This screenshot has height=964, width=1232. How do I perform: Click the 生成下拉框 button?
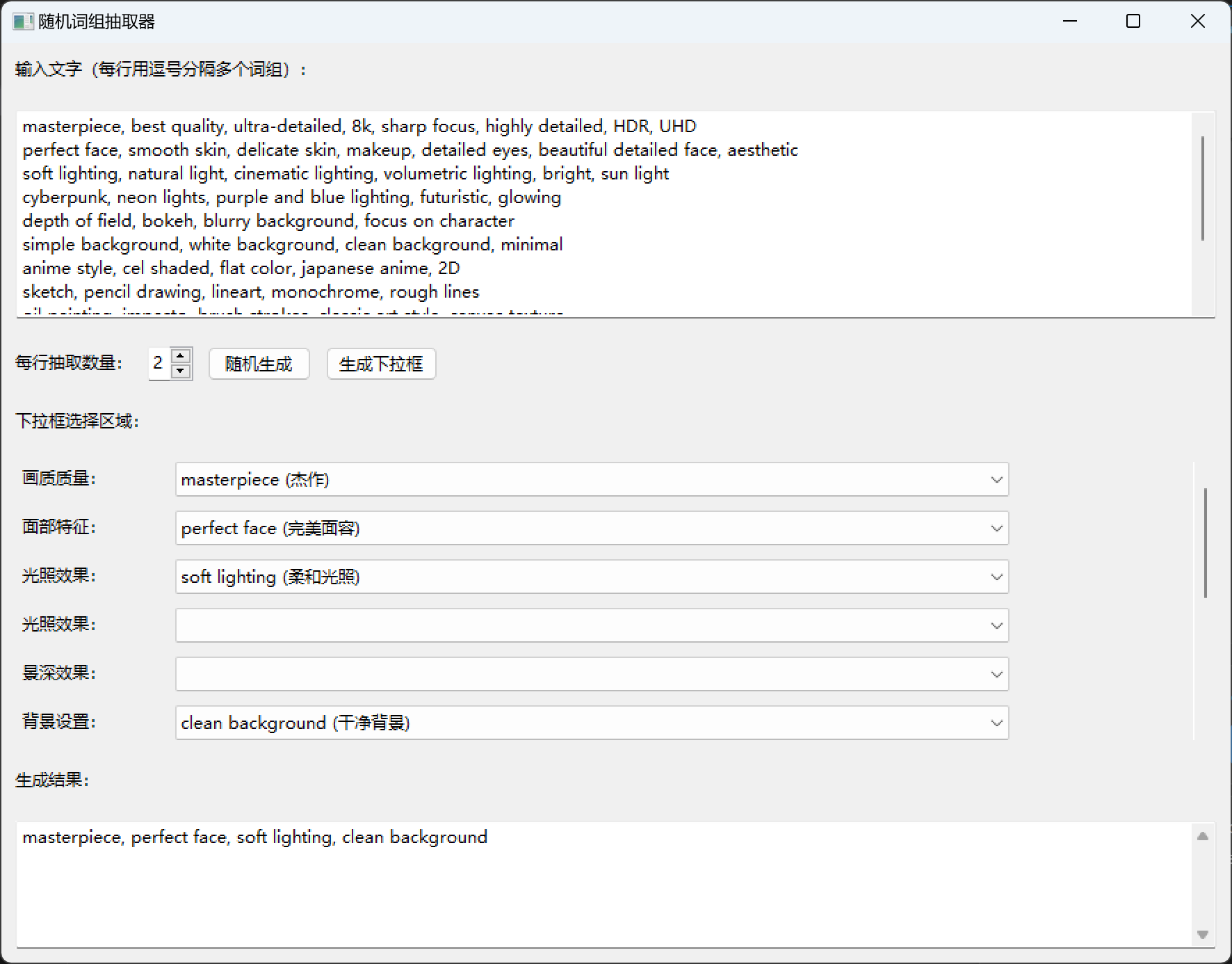(x=381, y=364)
